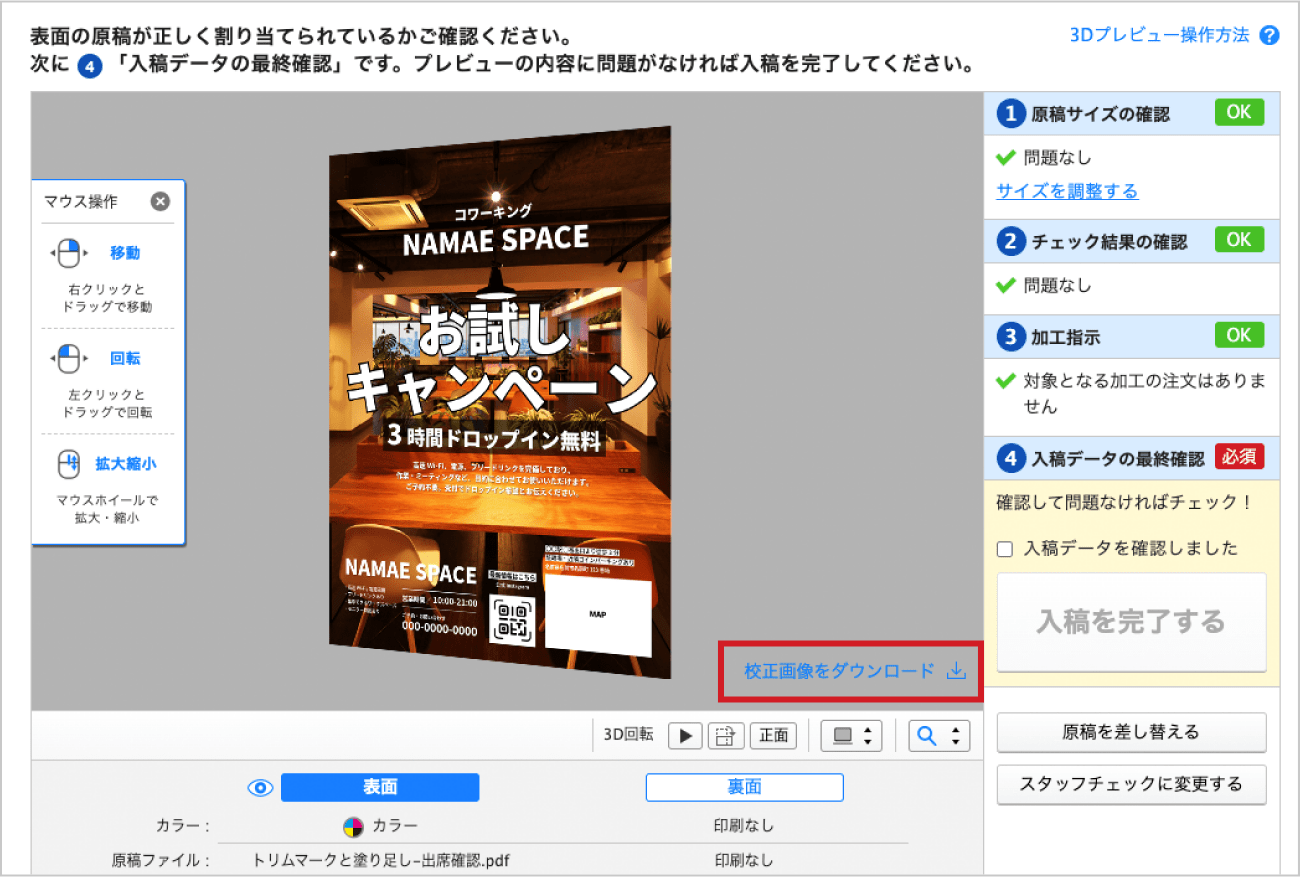Open the zoom level stepper dropdown
This screenshot has width=1300, height=878.
955,735
